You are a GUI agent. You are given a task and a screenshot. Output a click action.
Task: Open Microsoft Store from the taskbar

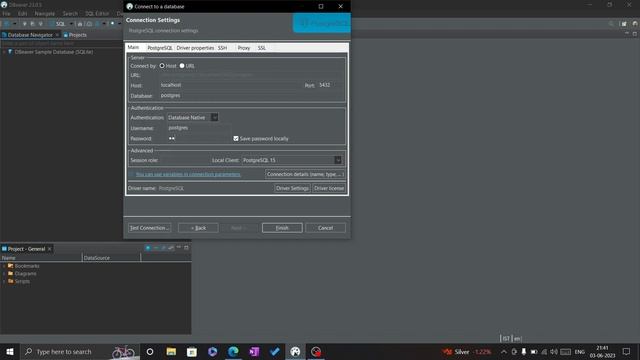pos(192,351)
